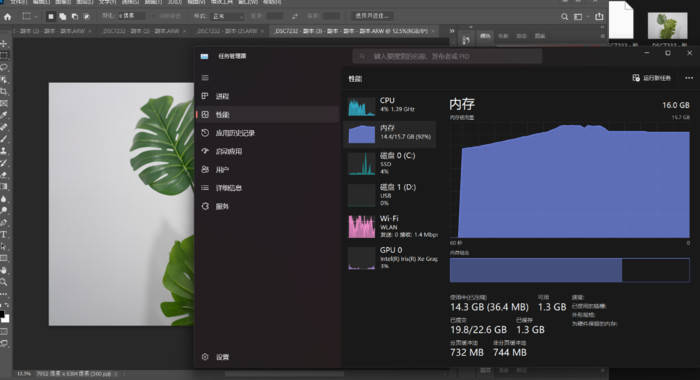Select the Move tool in Photoshop
Screen dimensions: 700x380
tap(4, 44)
